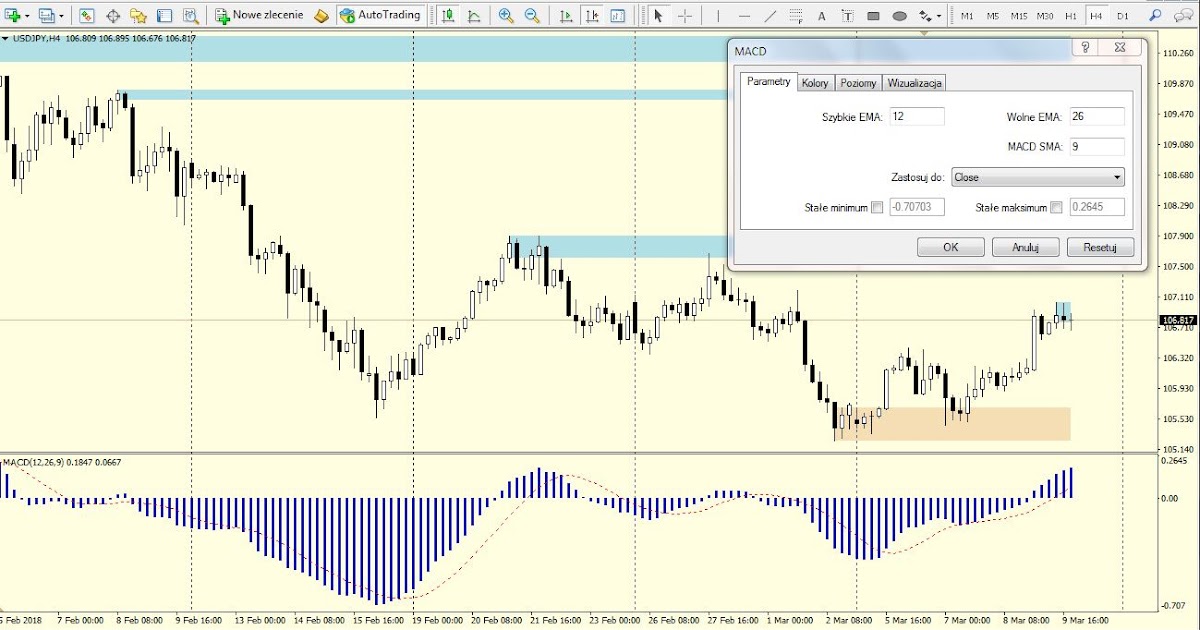
Task: Click the Szybkie EMA field
Action: [x=916, y=116]
